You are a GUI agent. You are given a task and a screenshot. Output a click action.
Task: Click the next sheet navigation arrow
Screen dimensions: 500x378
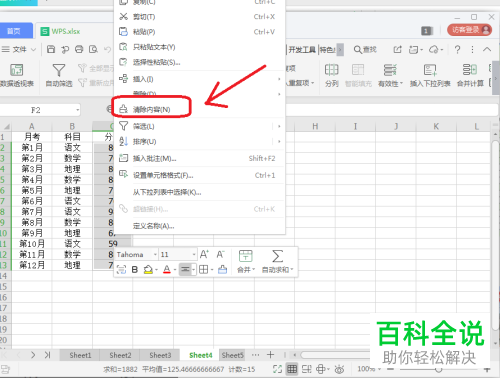pos(33,355)
